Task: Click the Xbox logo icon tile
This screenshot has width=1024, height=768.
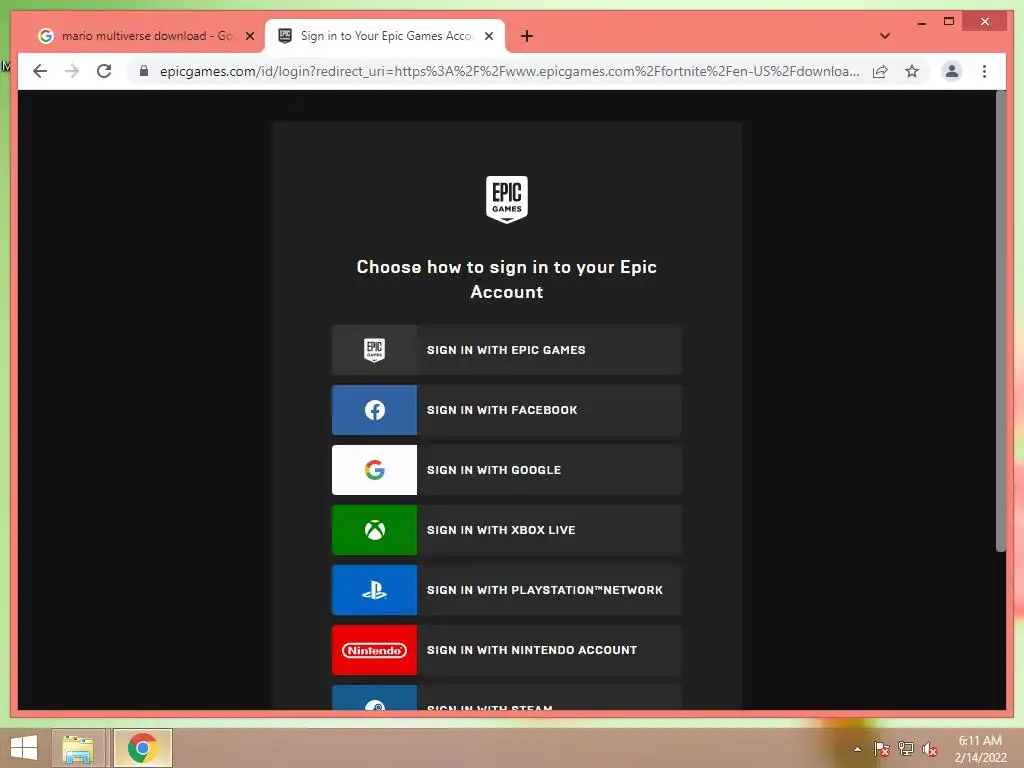Action: click(374, 530)
